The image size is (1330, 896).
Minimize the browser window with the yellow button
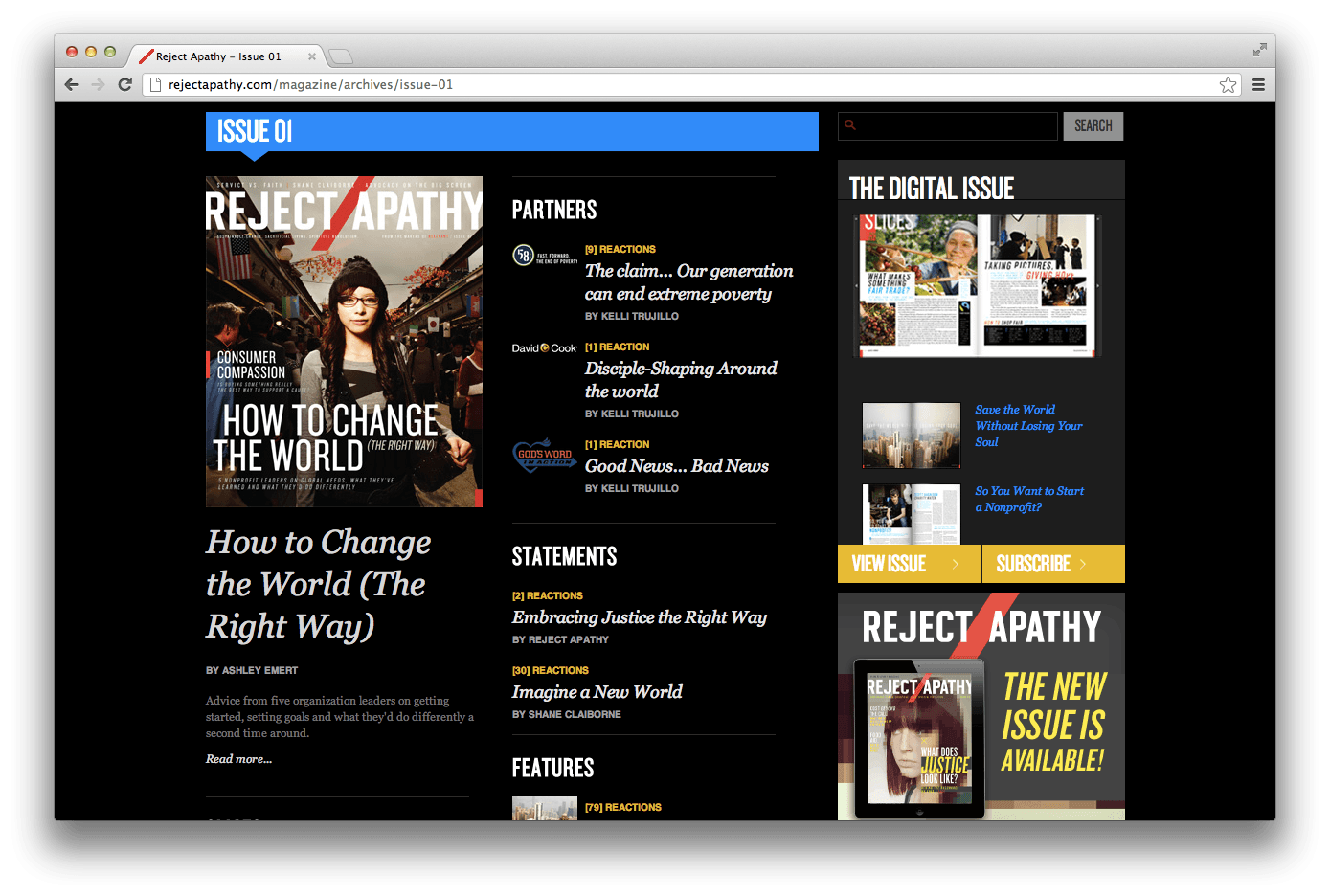tap(91, 52)
